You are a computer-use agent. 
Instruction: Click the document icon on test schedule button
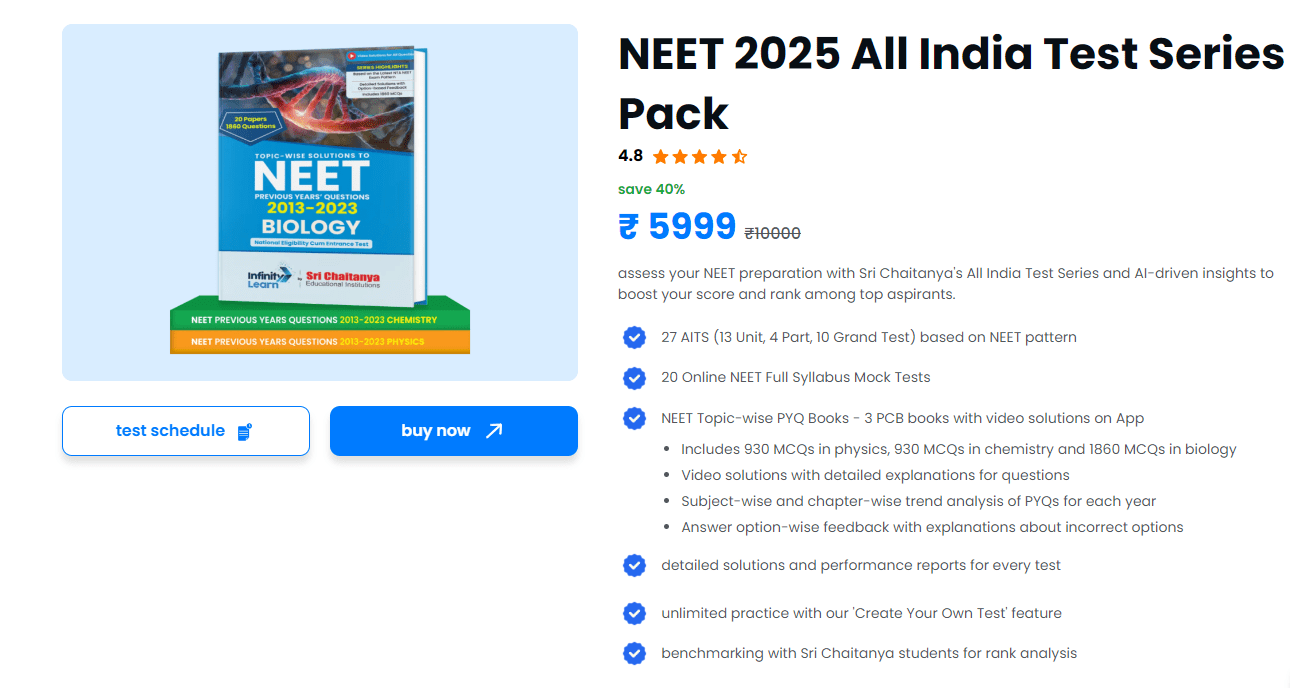pyautogui.click(x=244, y=432)
